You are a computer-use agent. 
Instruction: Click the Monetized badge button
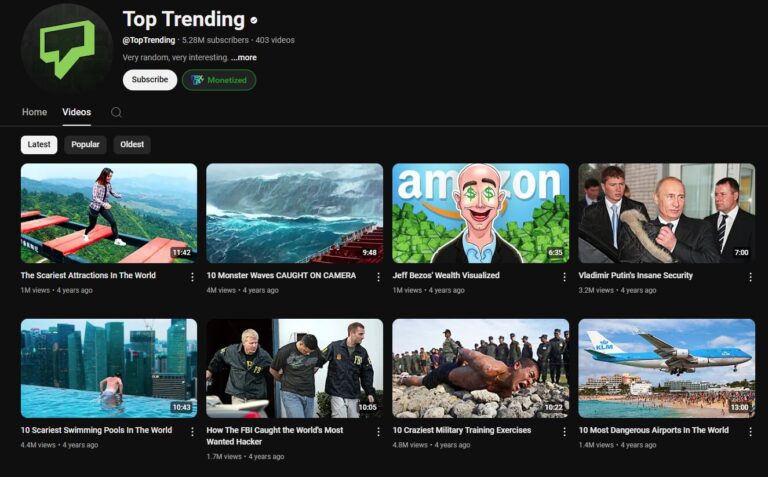tap(219, 80)
